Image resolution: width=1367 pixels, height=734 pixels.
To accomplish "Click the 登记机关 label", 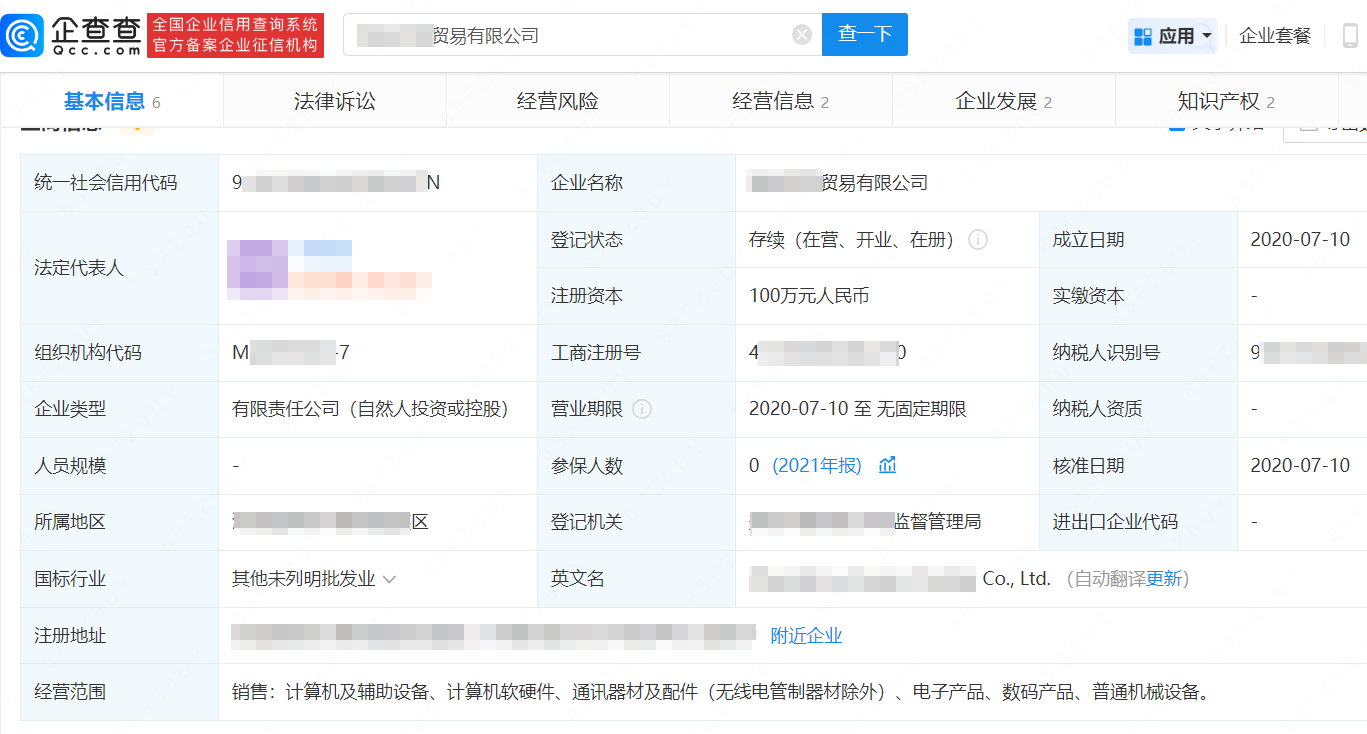I will point(587,522).
